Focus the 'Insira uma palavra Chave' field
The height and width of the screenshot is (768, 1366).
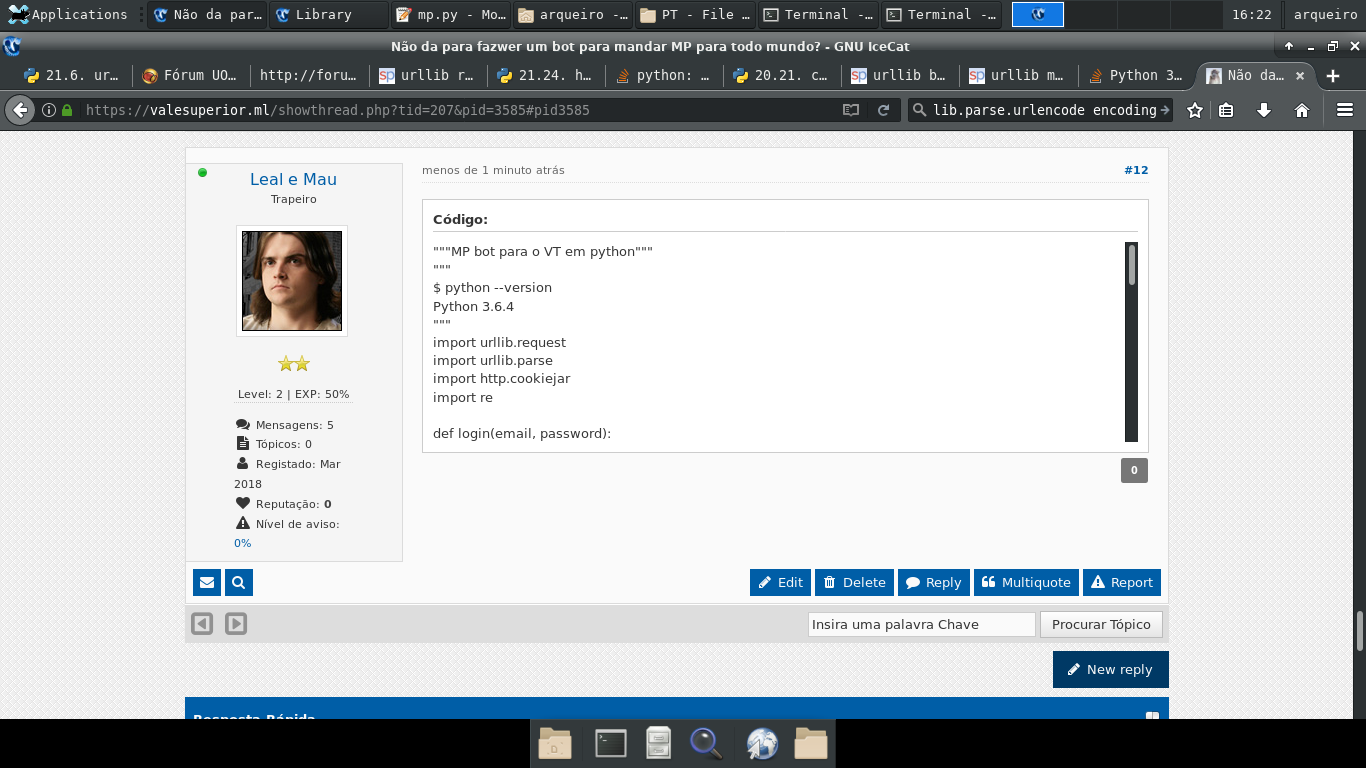pyautogui.click(x=921, y=624)
